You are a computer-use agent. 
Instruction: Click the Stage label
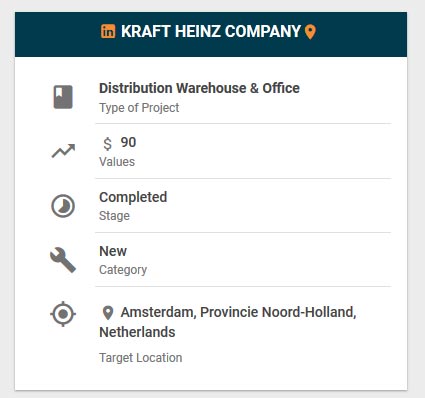(114, 216)
